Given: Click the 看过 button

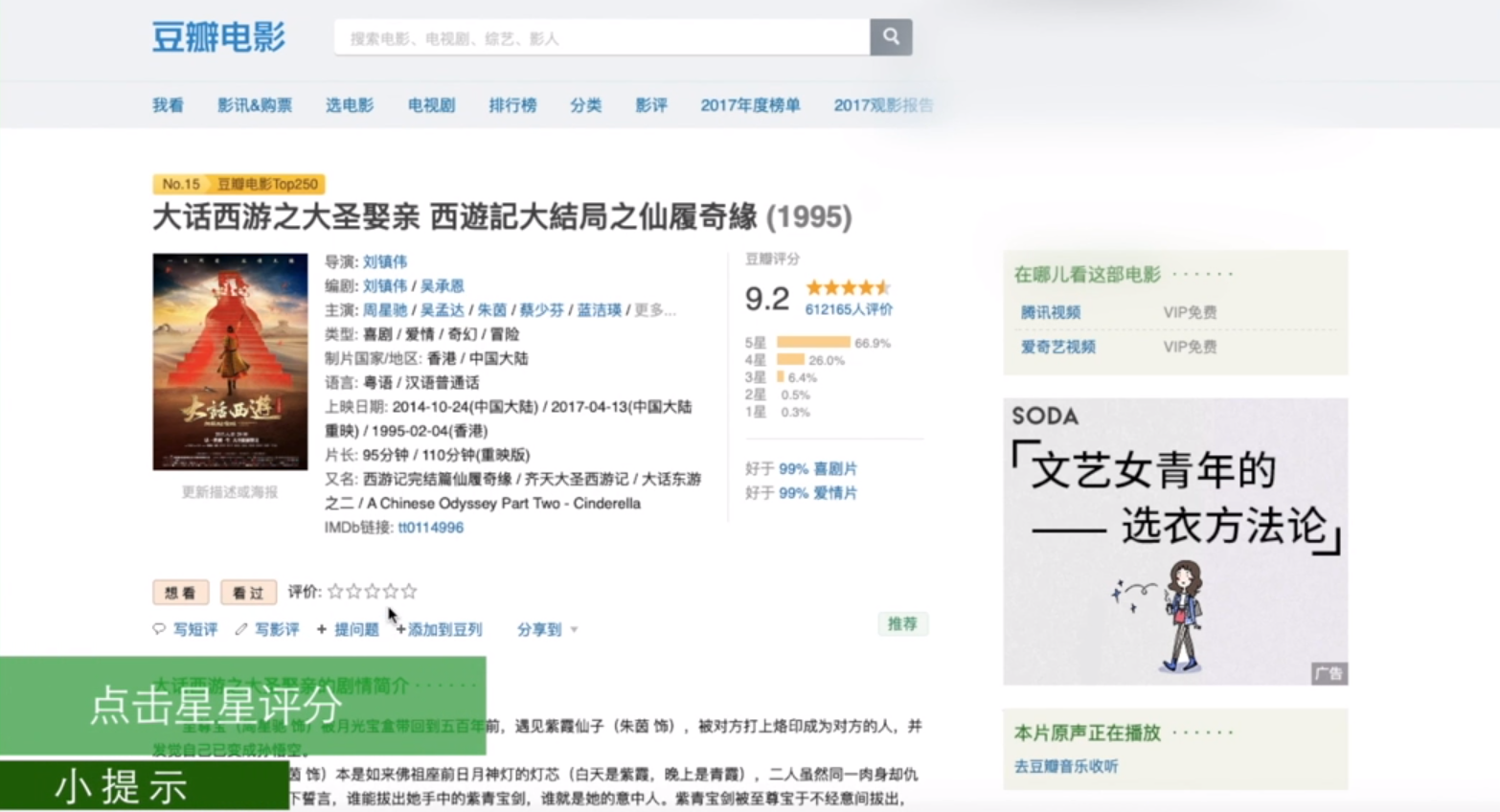Looking at the screenshot, I should (248, 593).
